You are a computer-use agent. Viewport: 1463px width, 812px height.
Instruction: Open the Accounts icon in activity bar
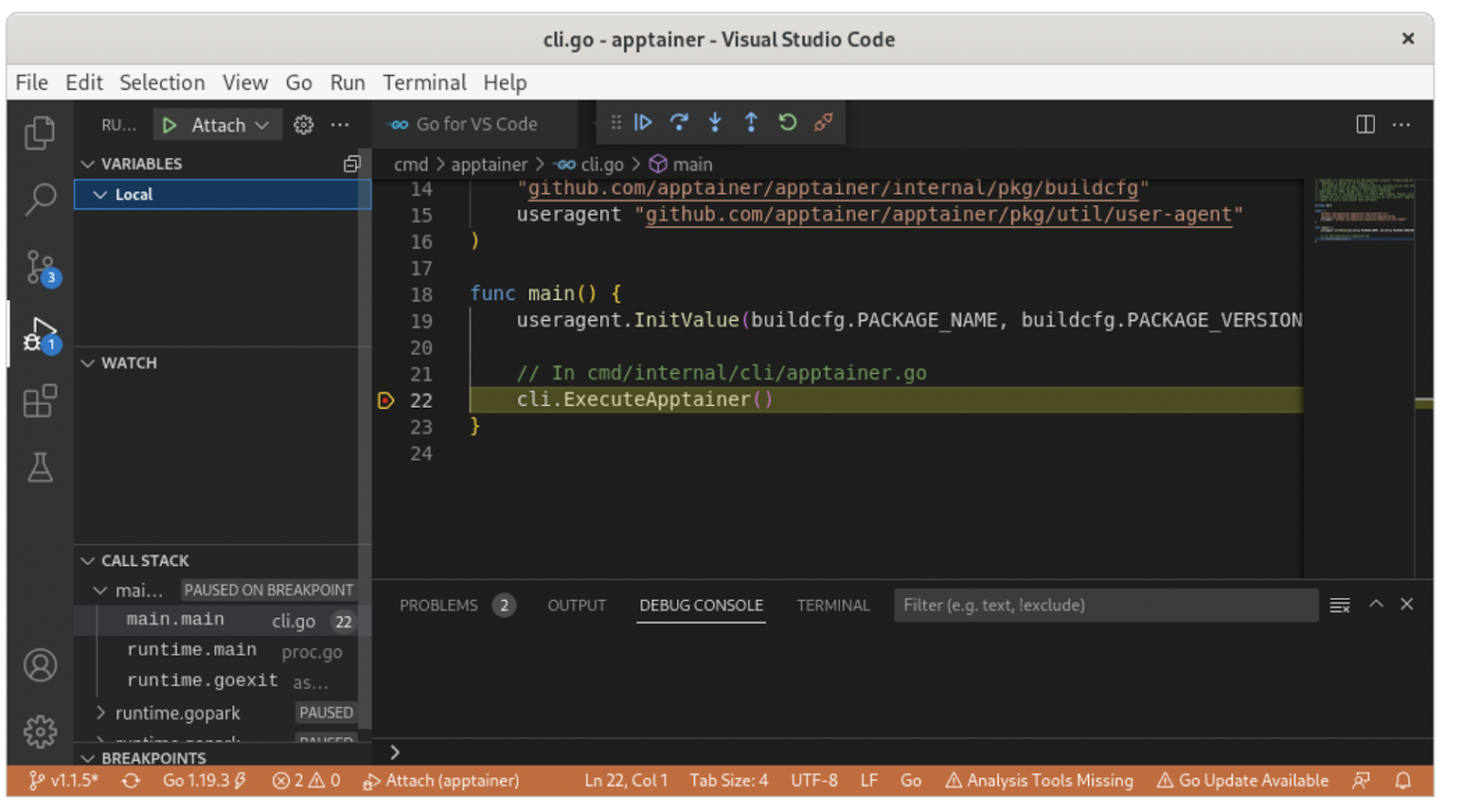[39, 665]
